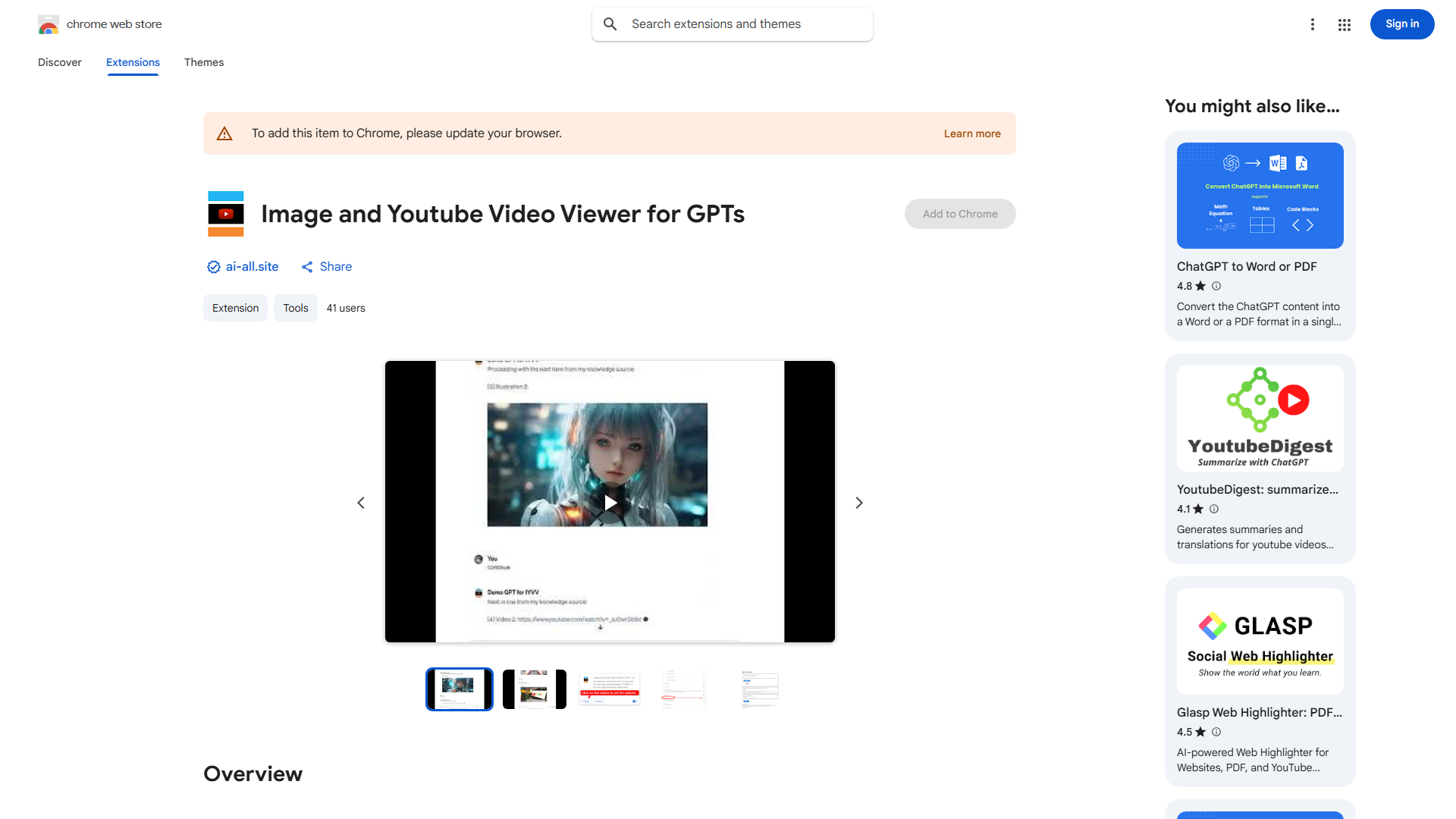Open the Discover tab
The height and width of the screenshot is (819, 1456).
click(59, 62)
